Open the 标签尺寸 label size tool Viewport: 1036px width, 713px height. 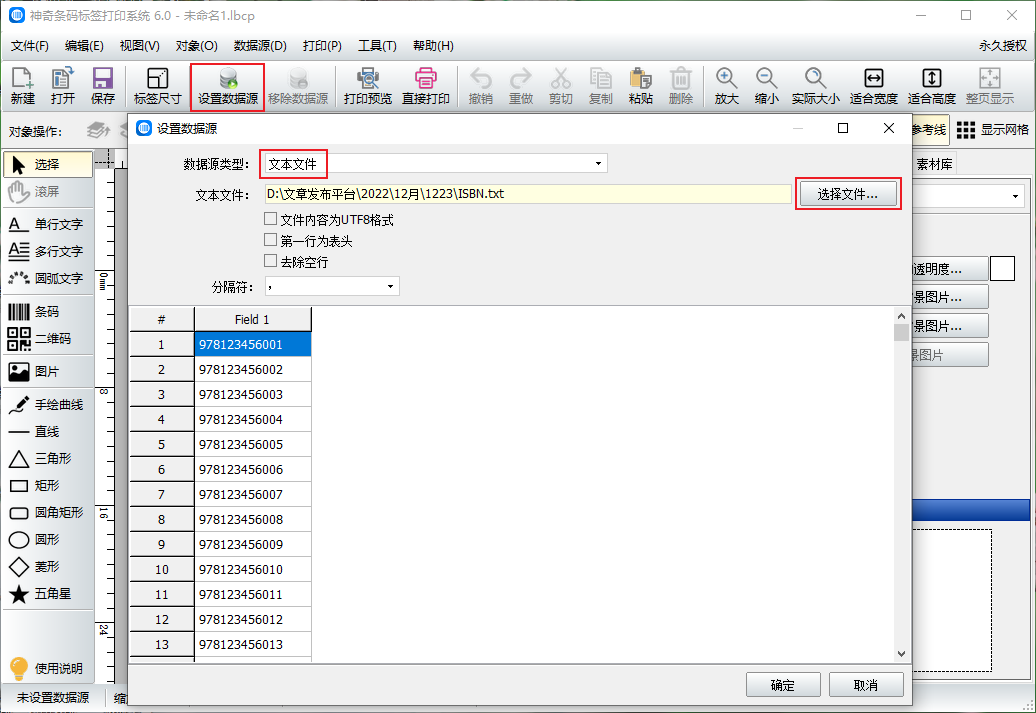click(157, 86)
